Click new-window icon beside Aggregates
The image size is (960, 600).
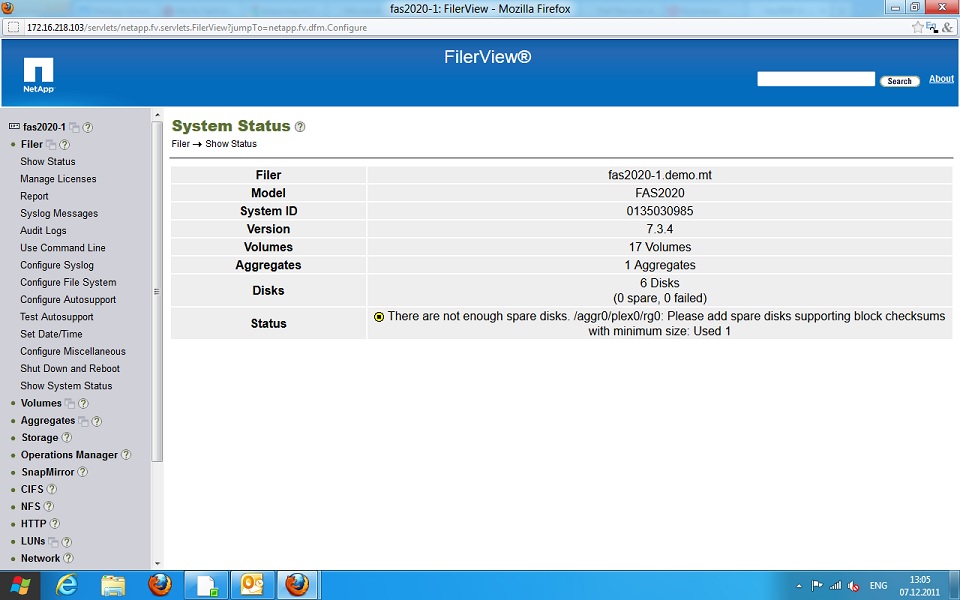(83, 421)
